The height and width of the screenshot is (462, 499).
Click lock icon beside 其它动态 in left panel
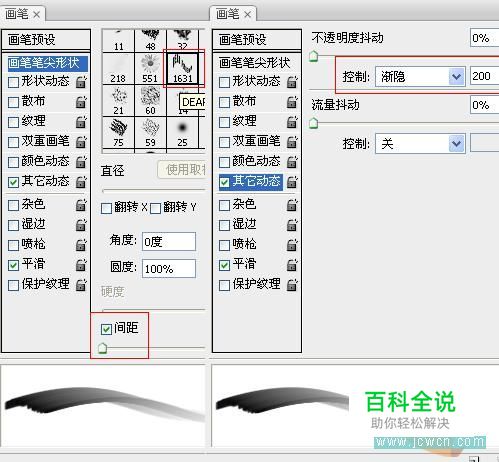(81, 182)
